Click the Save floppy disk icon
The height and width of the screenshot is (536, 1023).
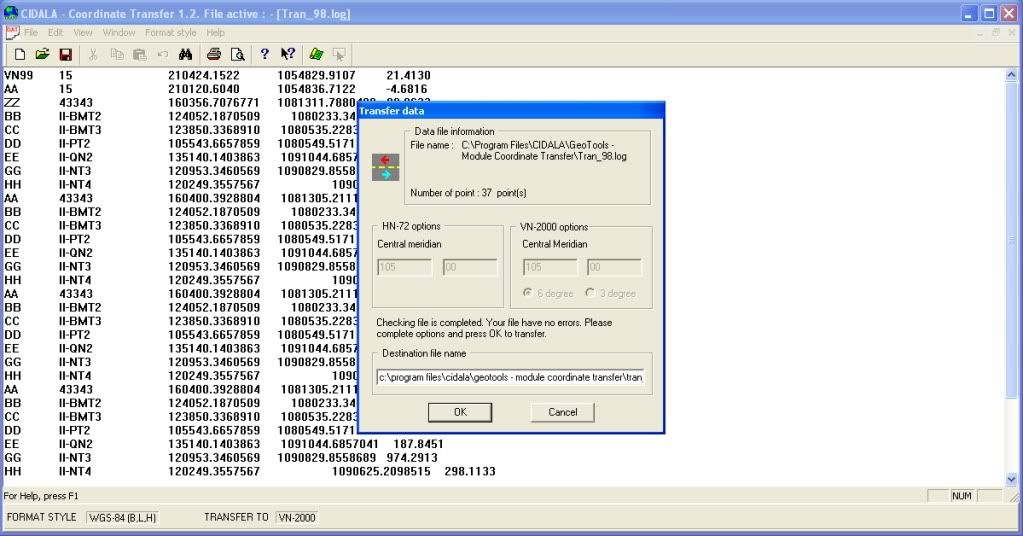65,55
